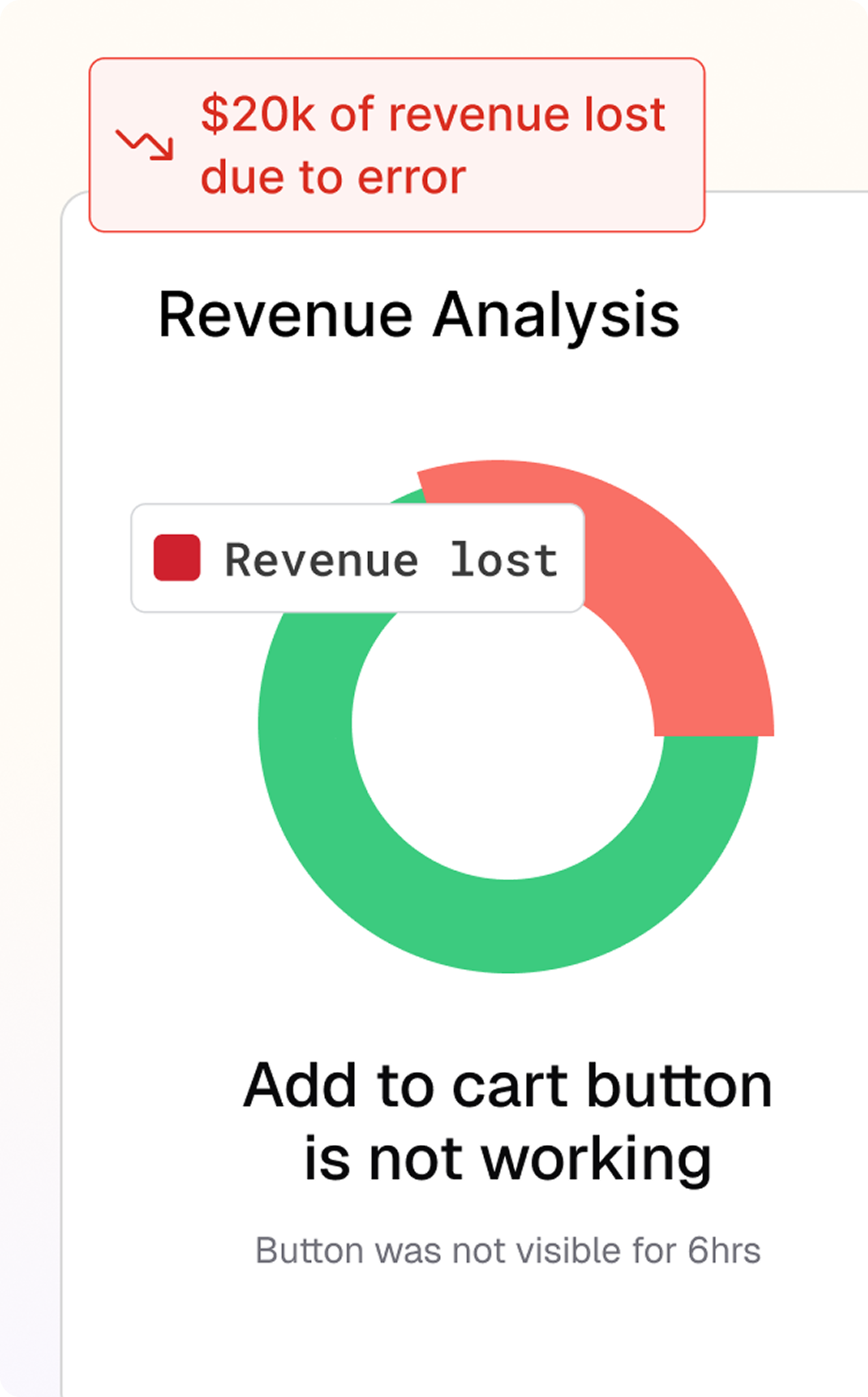The width and height of the screenshot is (868, 1397).
Task: Click the 6hrs duration text
Action: pos(725,1250)
